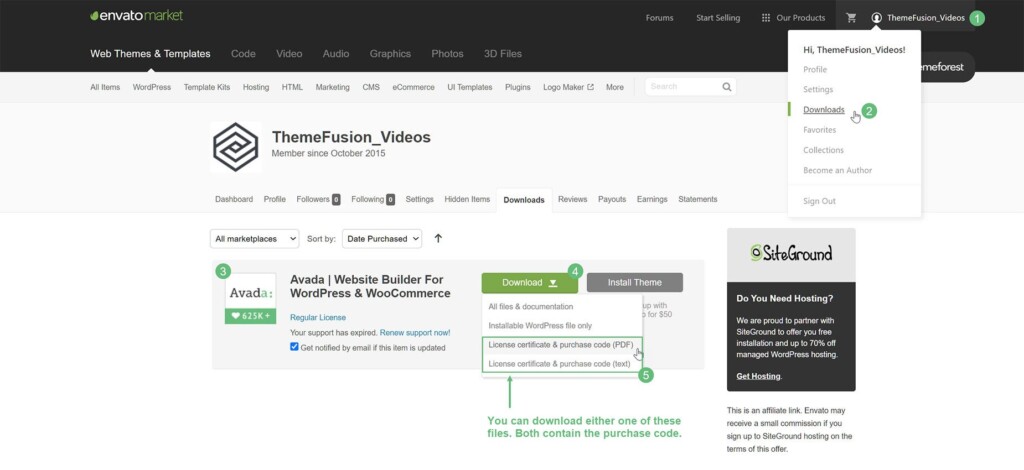Click the Get Hosting link
1024x470 pixels.
point(758,376)
